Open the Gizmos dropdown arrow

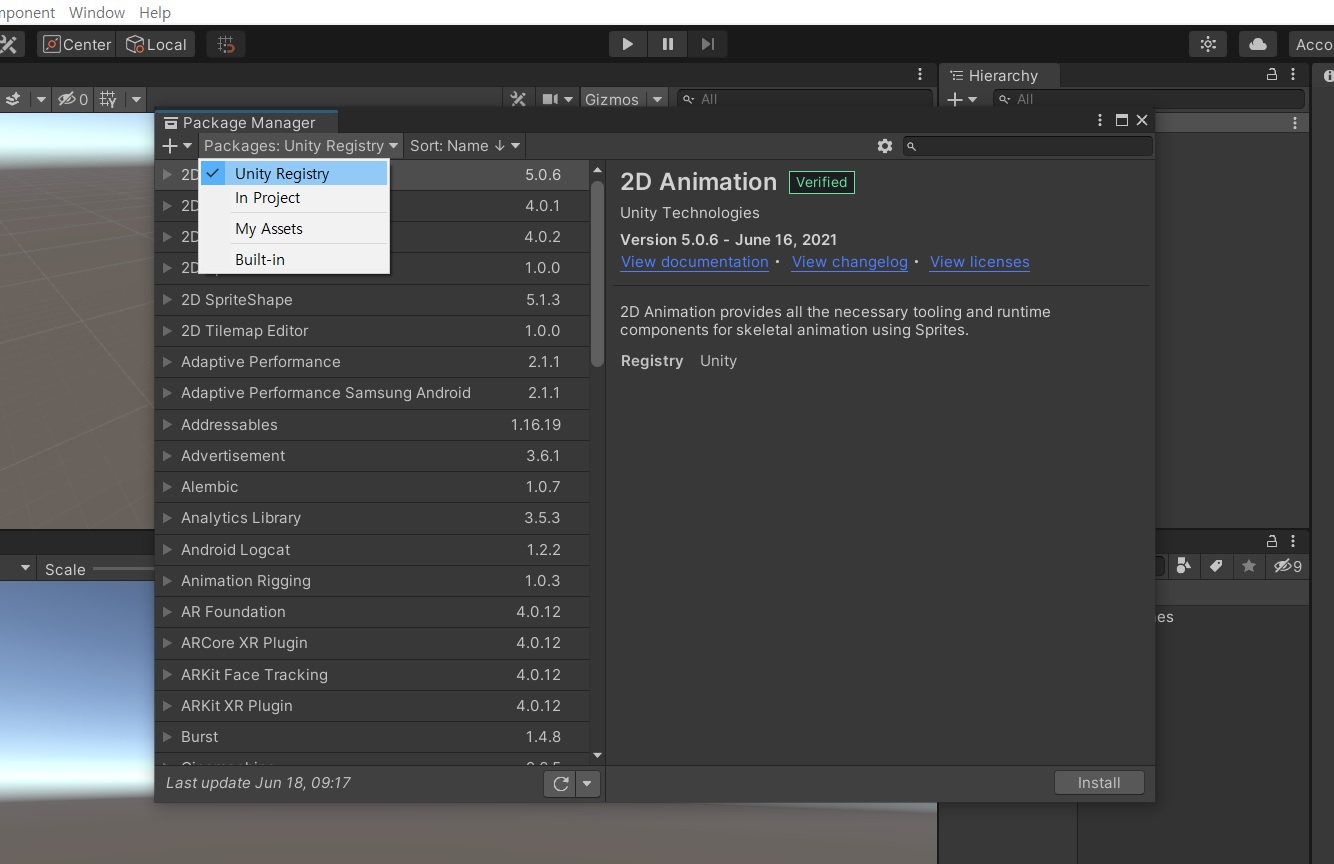point(657,99)
